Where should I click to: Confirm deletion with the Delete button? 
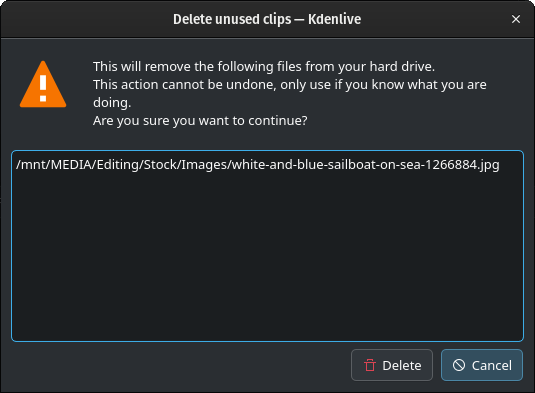click(x=392, y=365)
